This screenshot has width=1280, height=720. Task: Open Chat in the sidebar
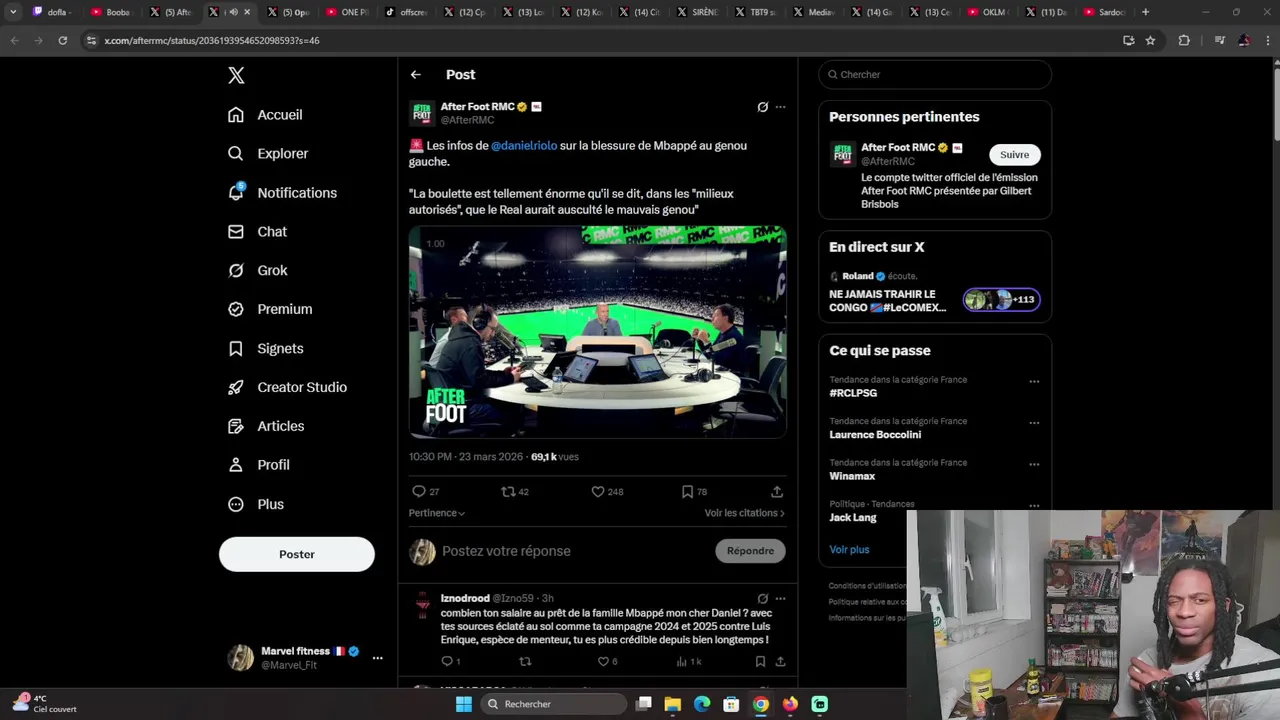(257, 232)
